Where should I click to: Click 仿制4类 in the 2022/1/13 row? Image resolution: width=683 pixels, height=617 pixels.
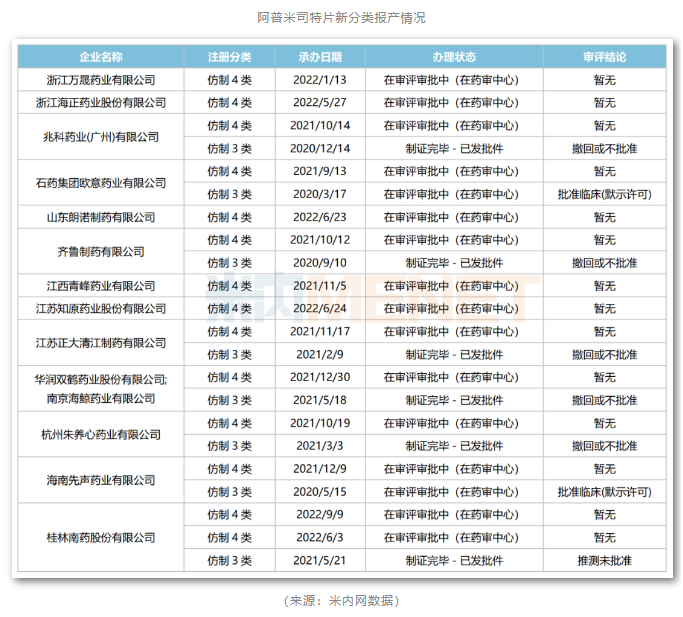(230, 80)
